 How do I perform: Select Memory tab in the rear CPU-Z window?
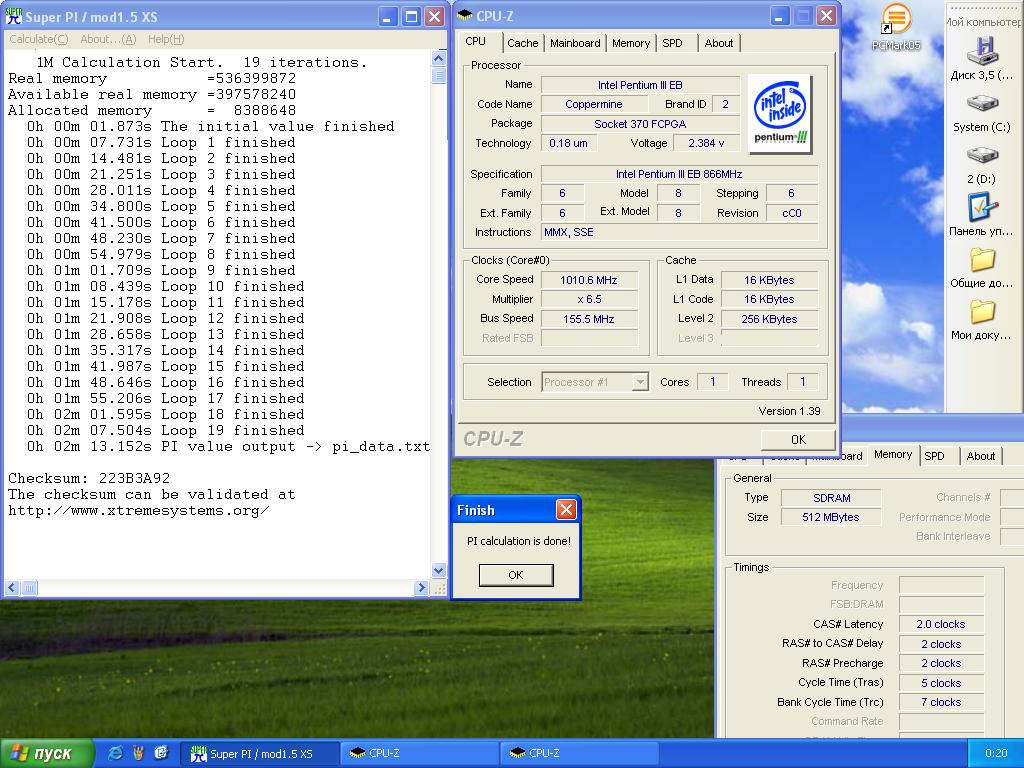point(893,455)
